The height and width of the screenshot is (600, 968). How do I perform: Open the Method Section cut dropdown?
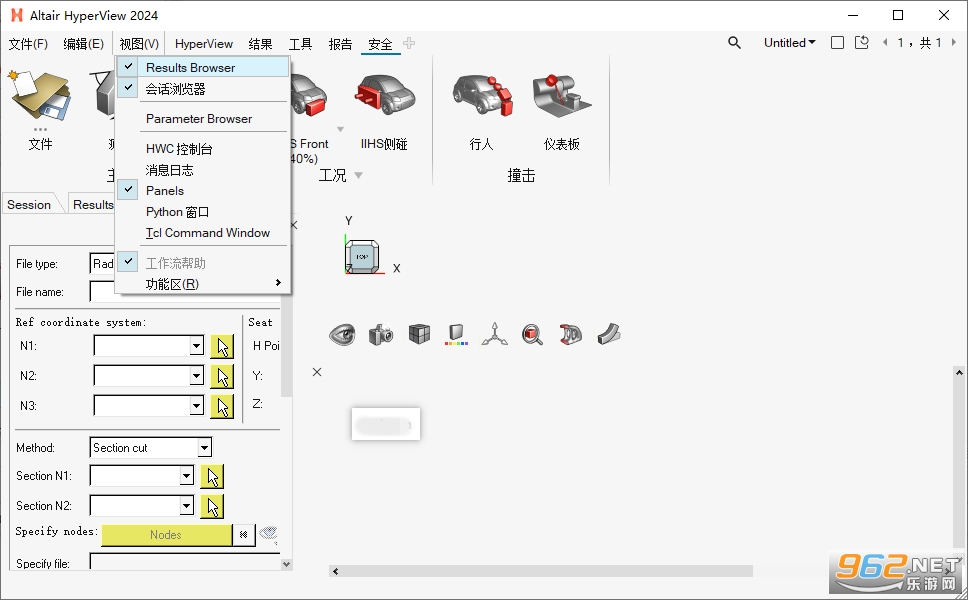point(204,448)
